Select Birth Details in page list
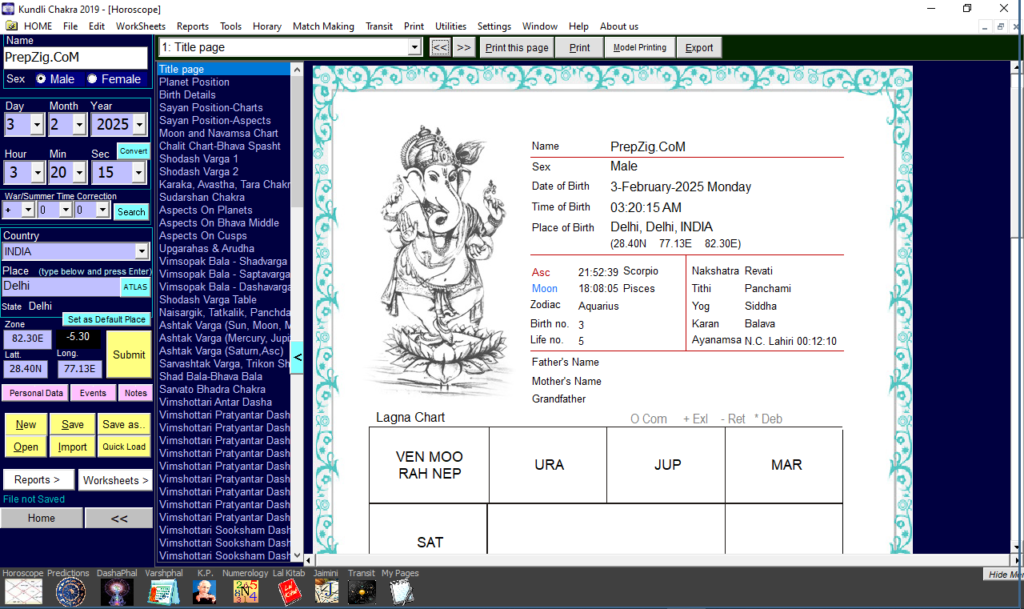Screen dimensions: 1024x609 point(187,95)
